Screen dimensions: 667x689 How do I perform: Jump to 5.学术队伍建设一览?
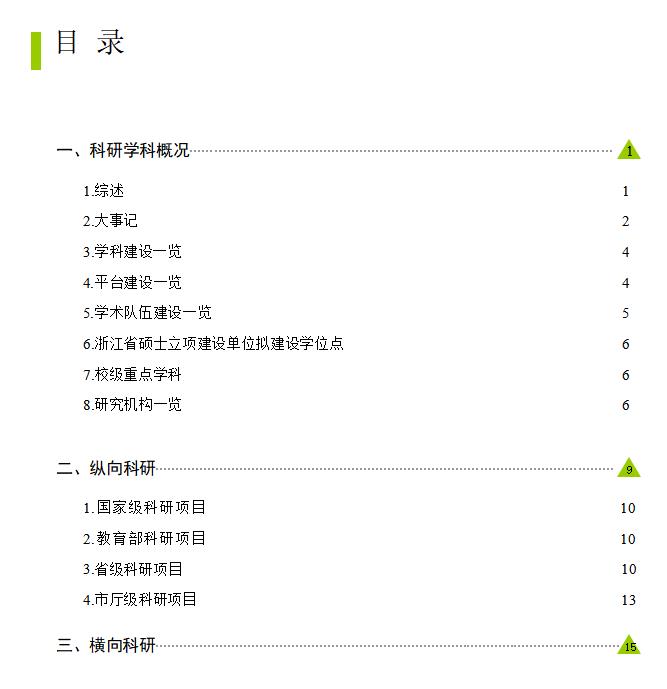point(147,313)
